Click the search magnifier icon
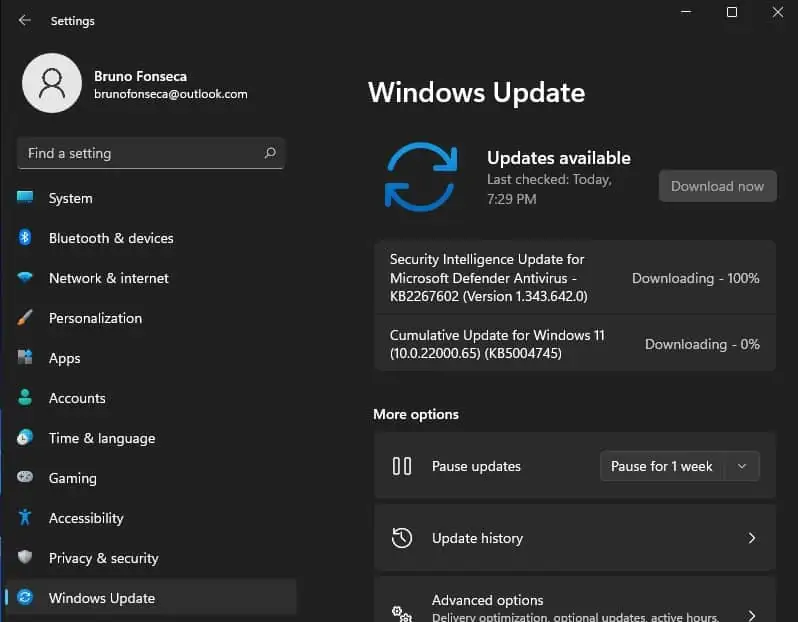The width and height of the screenshot is (798, 622). [270, 153]
